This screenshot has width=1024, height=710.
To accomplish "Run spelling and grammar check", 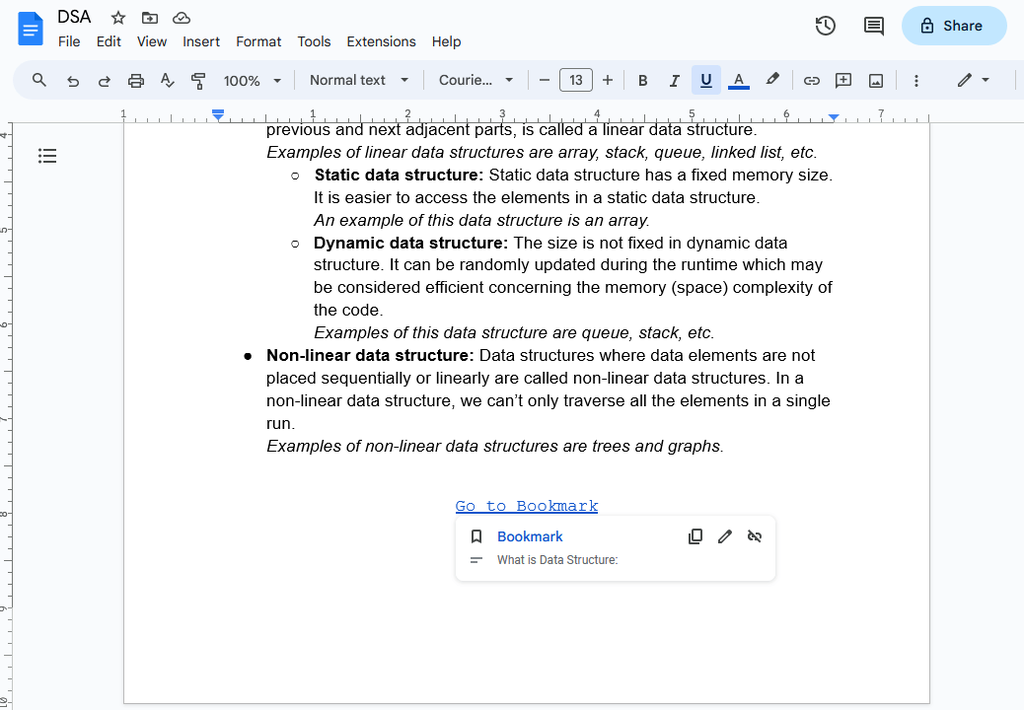I will (x=167, y=80).
